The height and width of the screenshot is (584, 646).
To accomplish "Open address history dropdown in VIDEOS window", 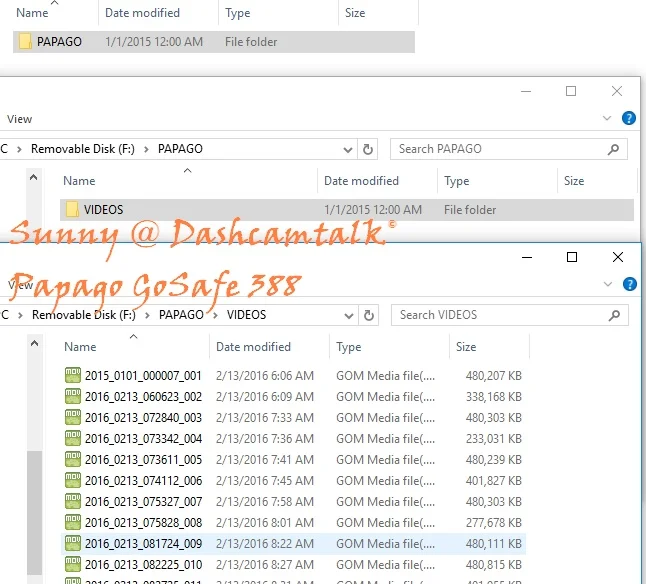I will [x=349, y=316].
